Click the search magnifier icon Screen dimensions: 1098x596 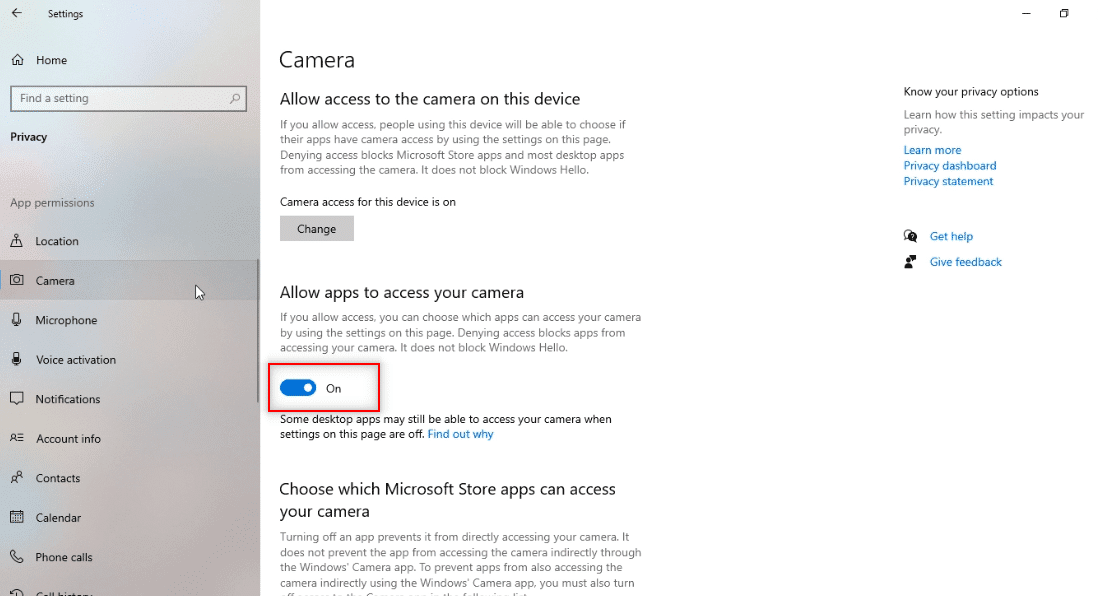235,98
